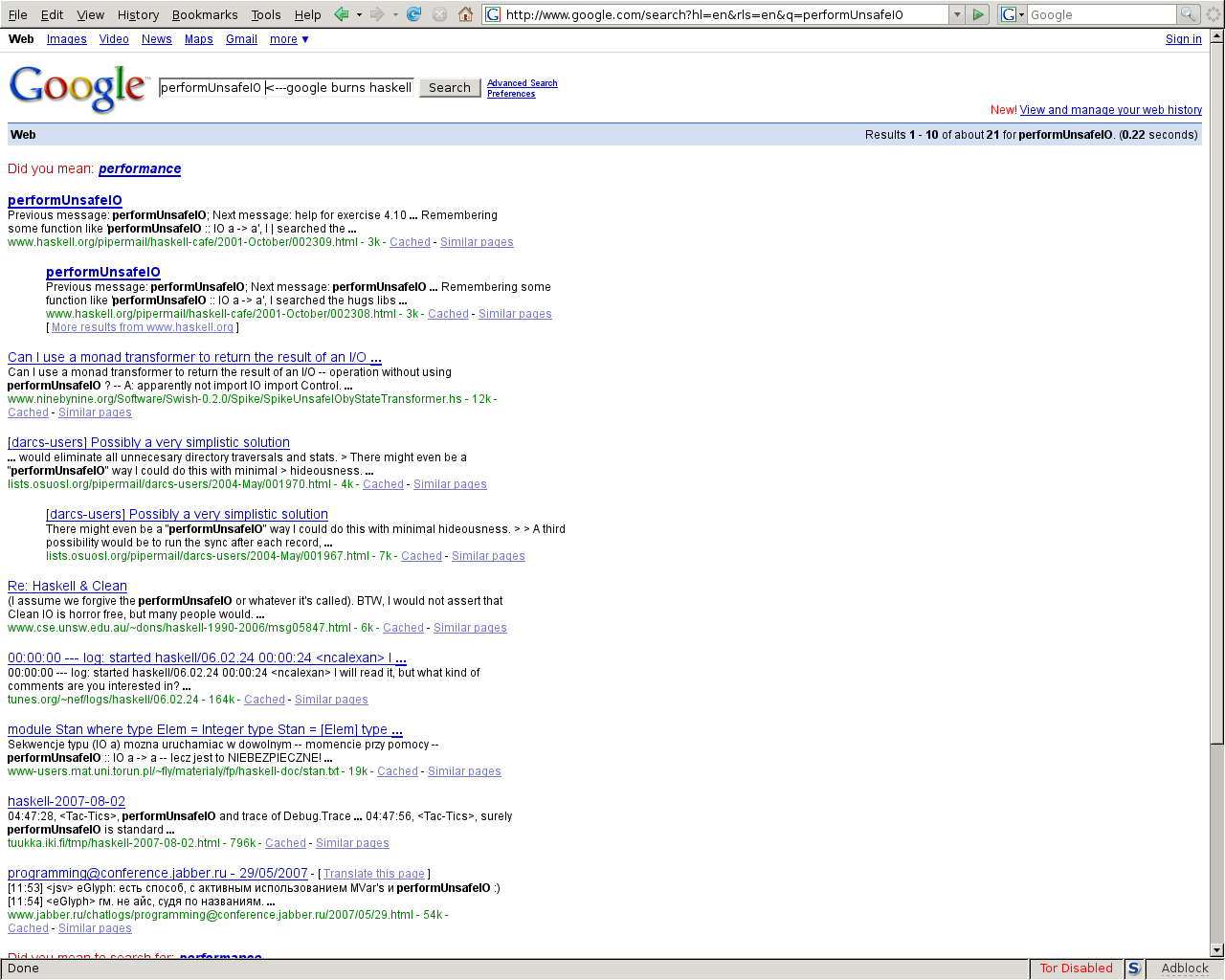
Task: Open the Tools menu
Action: [266, 14]
